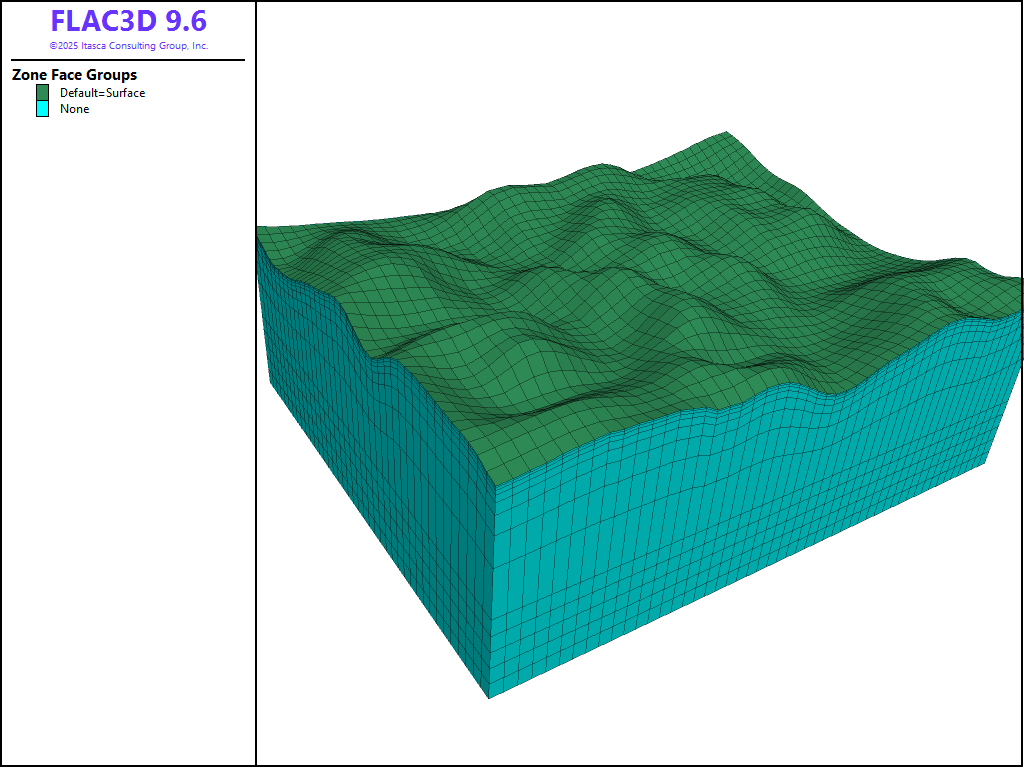1024x768 pixels.
Task: Click the horizontal line under the copyright text
Action: [x=128, y=60]
